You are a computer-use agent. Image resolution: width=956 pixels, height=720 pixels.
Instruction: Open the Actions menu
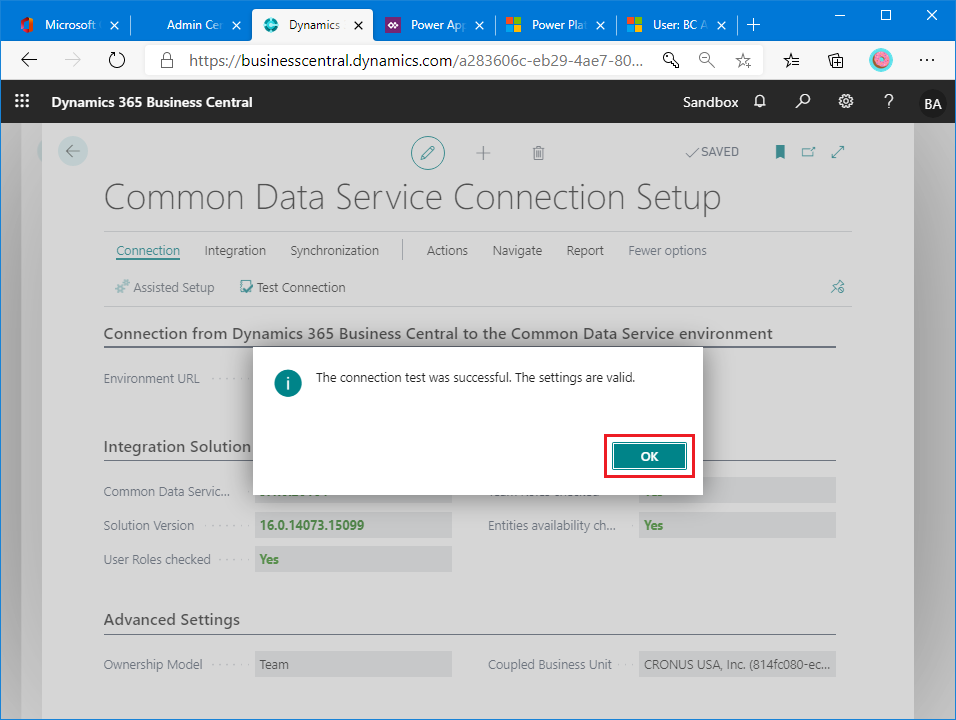(447, 251)
